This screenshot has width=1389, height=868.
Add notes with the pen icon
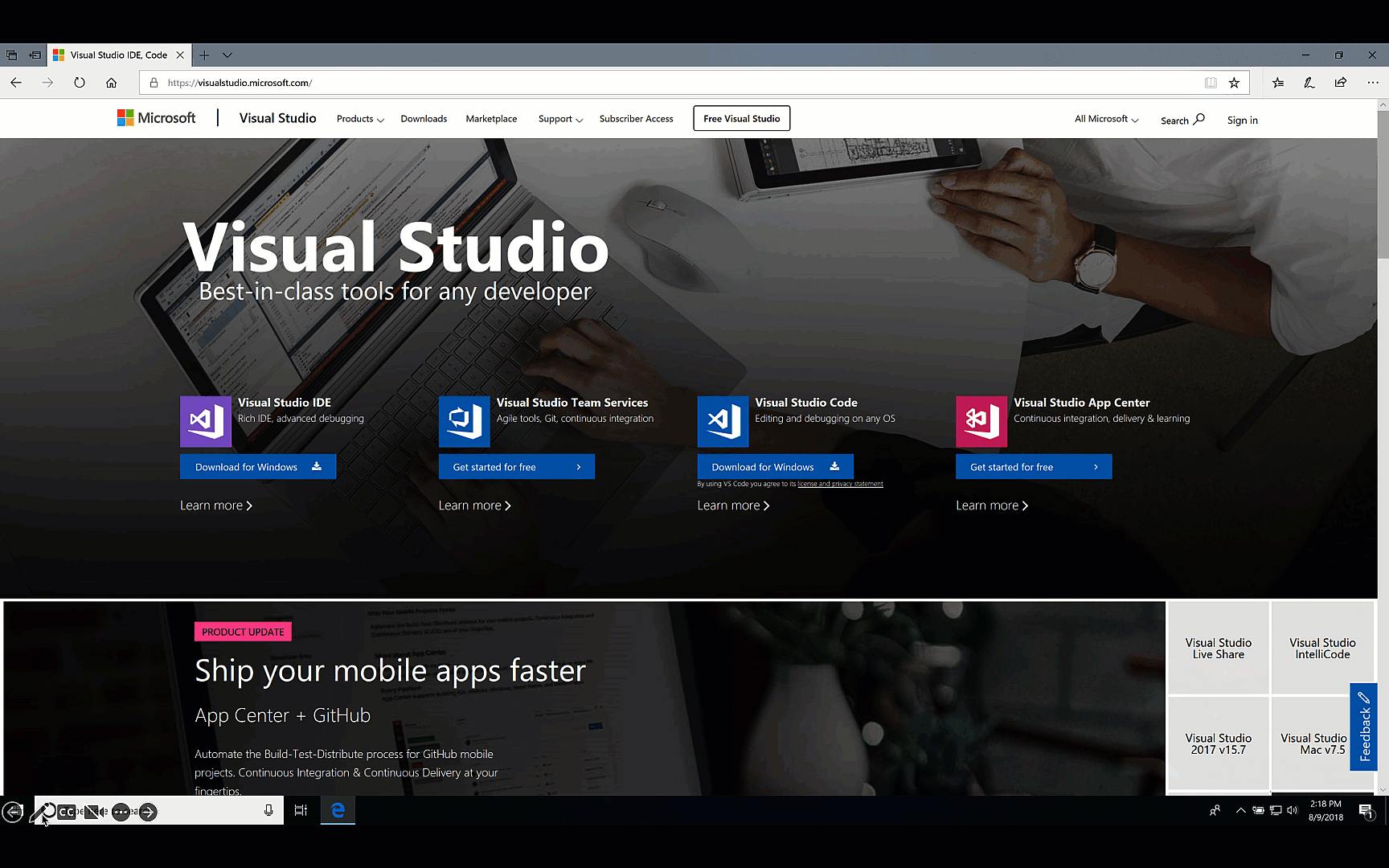click(1309, 83)
